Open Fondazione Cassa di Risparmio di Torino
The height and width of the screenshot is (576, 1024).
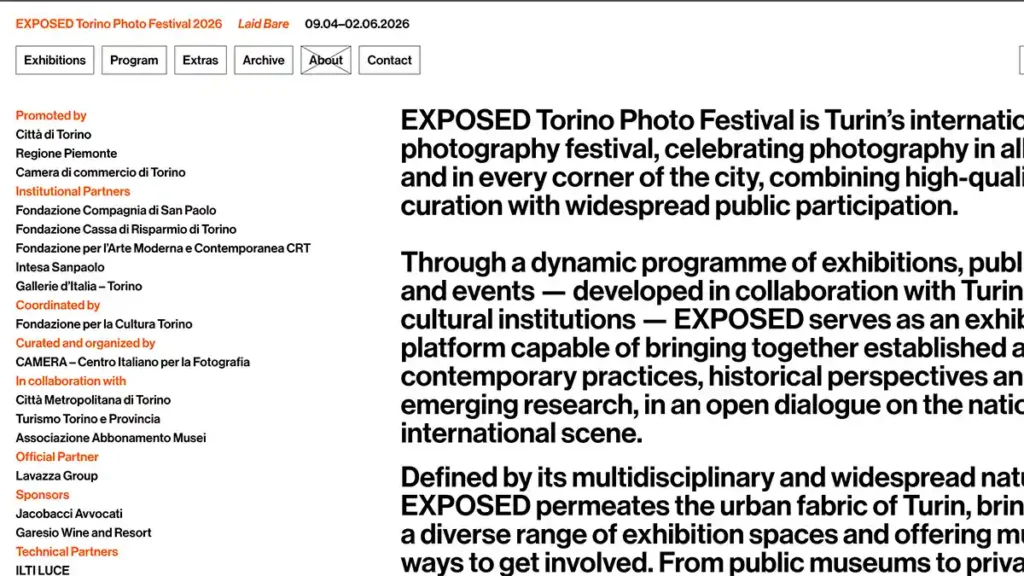click(126, 229)
